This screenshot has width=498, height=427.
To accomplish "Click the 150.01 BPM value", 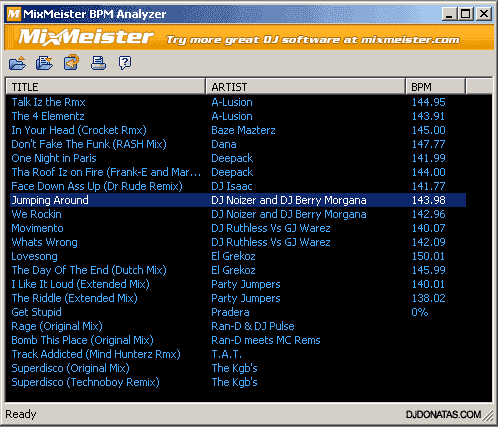I will 428,256.
